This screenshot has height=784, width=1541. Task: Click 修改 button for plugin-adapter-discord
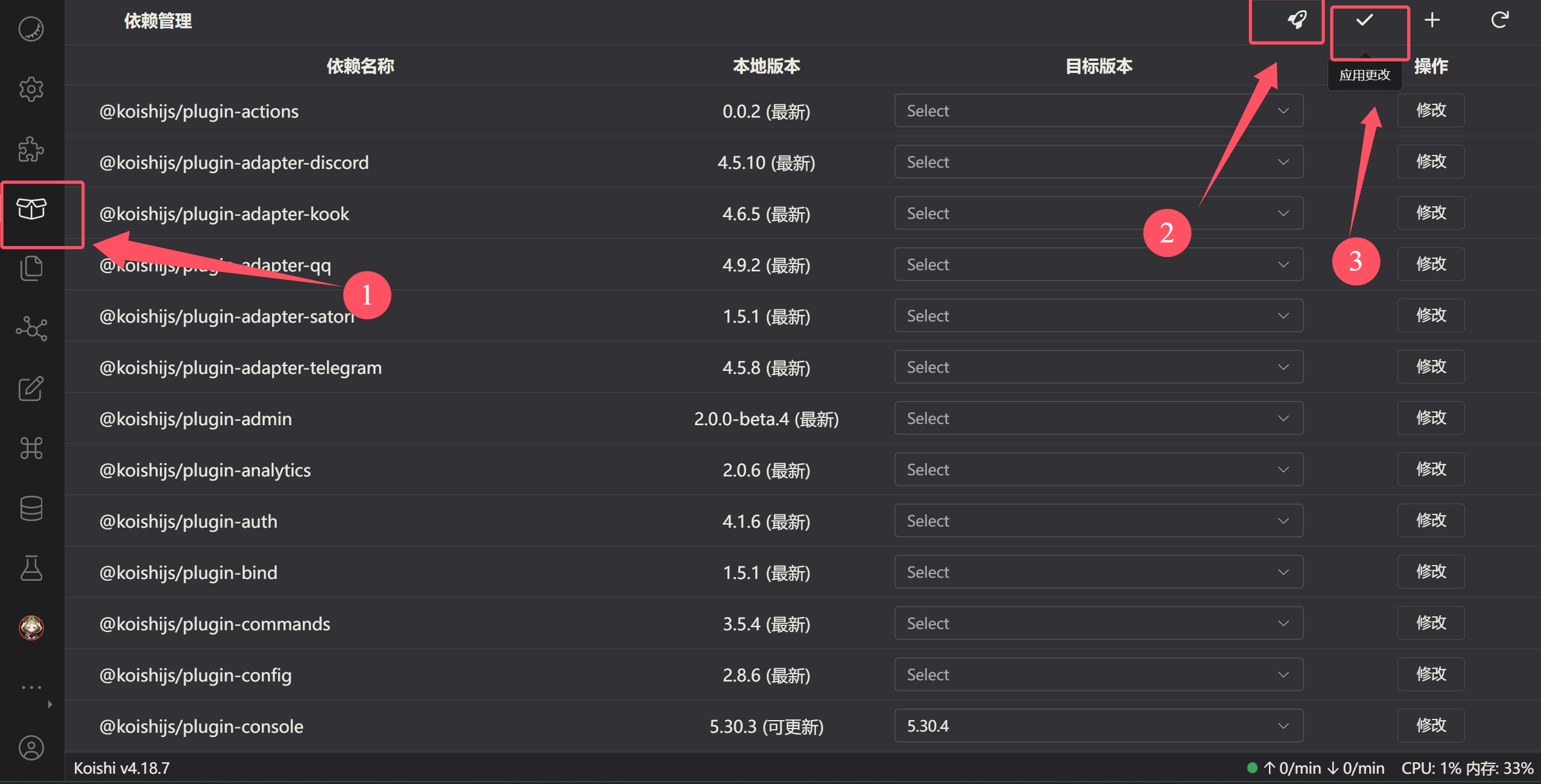[1431, 162]
